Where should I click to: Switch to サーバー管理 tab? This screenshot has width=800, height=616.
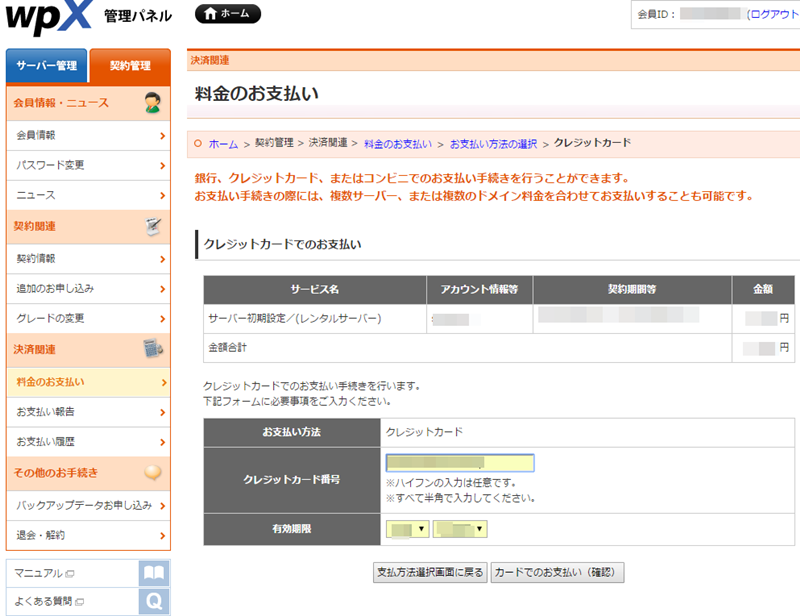46,65
